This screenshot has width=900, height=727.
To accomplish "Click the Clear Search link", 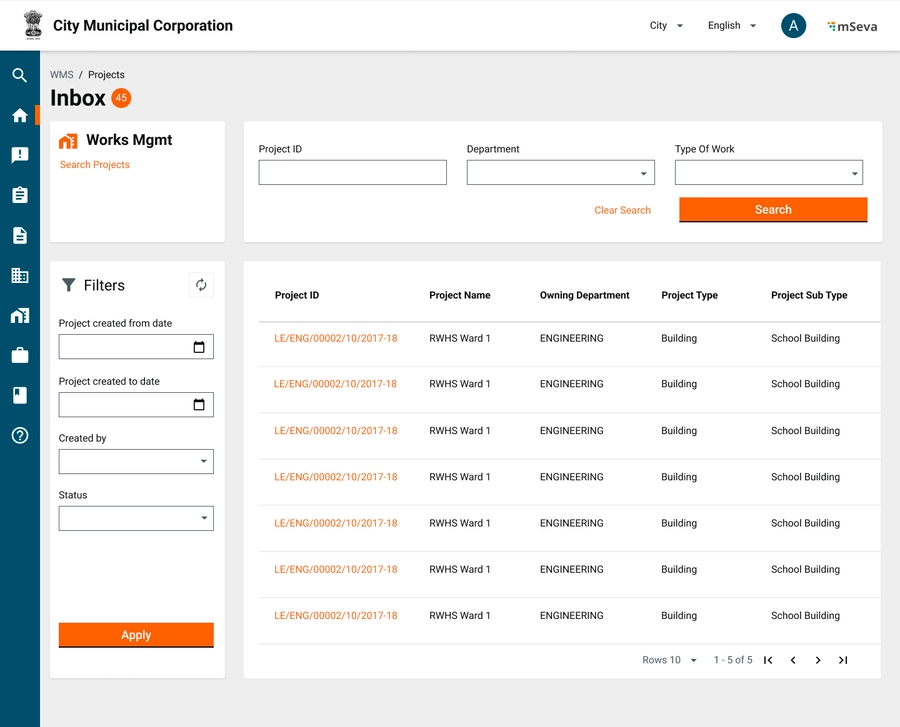I will coord(622,210).
